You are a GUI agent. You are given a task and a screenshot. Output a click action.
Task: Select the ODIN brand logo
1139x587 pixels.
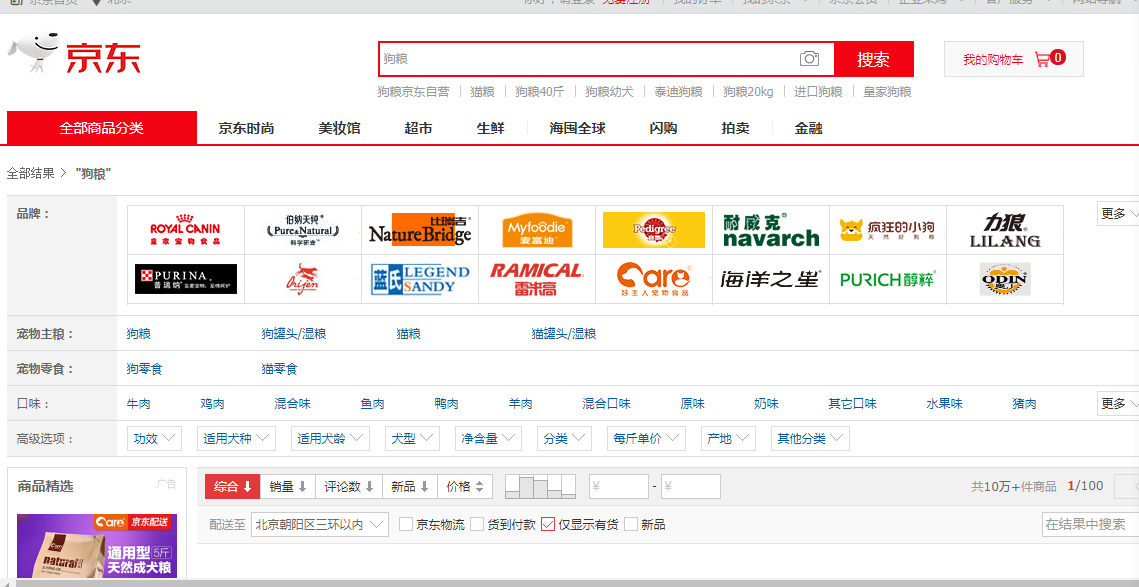[x=1005, y=279]
